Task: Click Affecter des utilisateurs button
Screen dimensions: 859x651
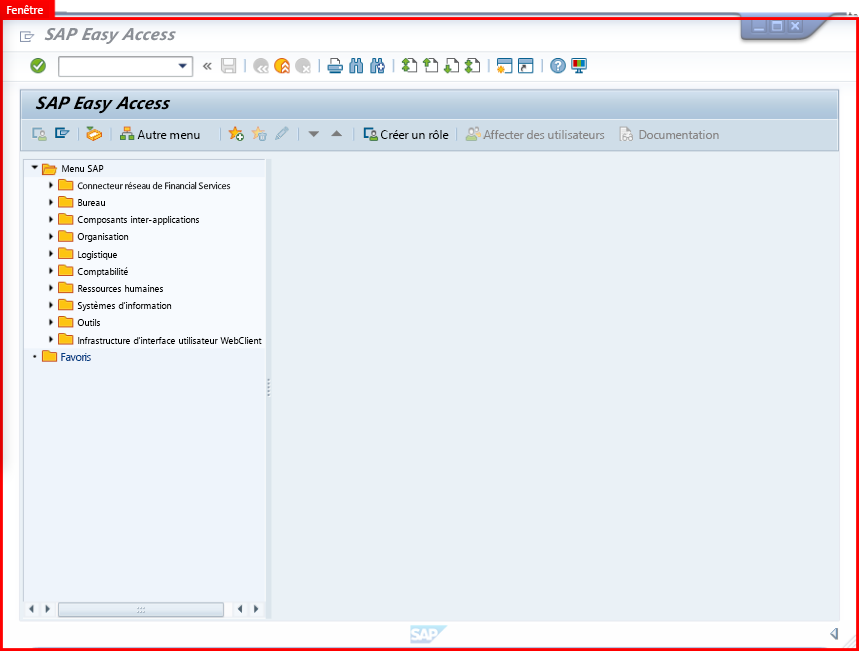Action: click(x=535, y=134)
